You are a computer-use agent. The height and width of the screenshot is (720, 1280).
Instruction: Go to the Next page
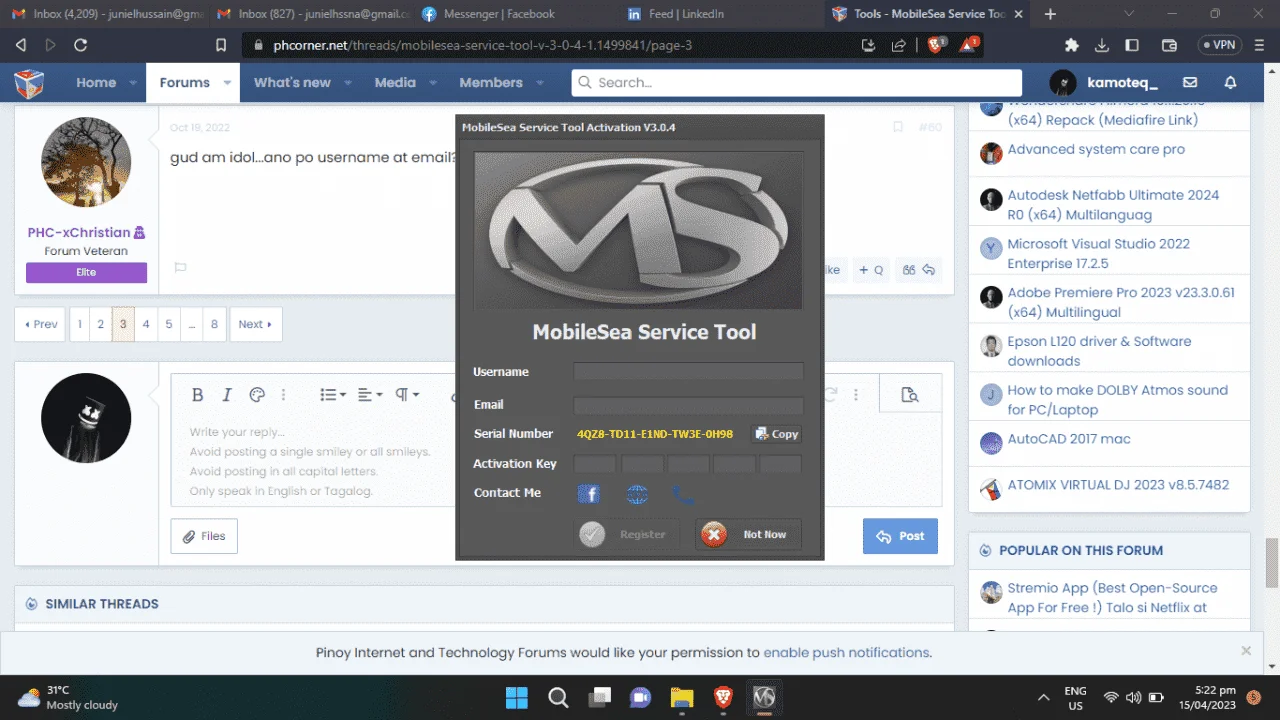coord(256,324)
